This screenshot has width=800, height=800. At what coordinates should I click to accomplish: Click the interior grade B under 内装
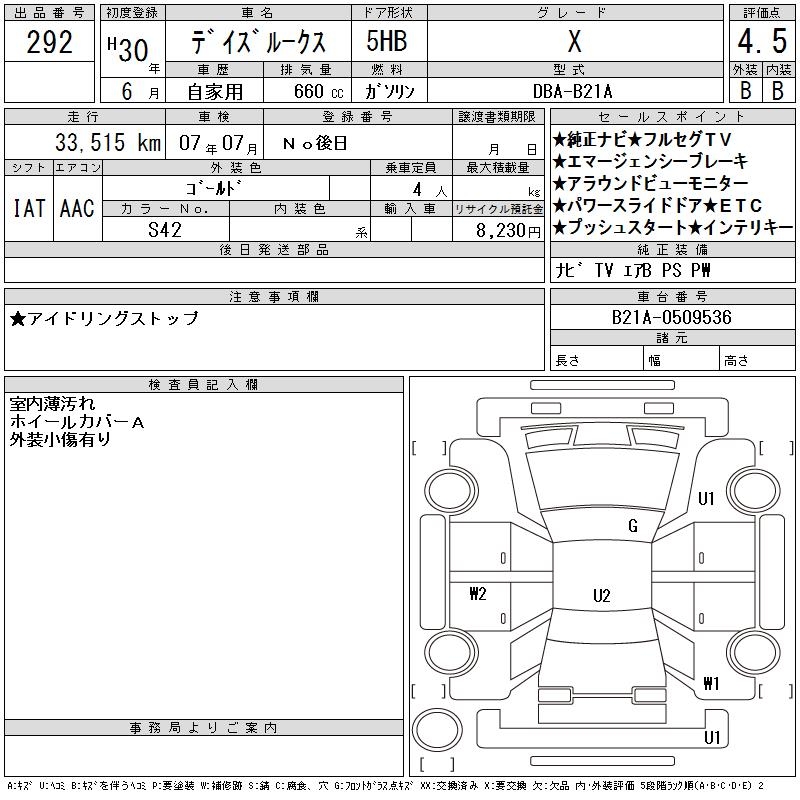coord(777,89)
